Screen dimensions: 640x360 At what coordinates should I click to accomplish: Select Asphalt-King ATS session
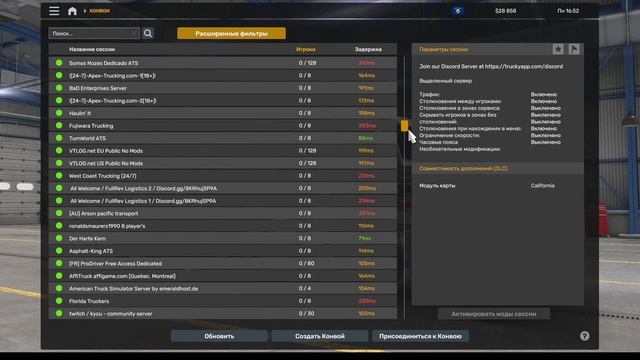[x=222, y=251]
